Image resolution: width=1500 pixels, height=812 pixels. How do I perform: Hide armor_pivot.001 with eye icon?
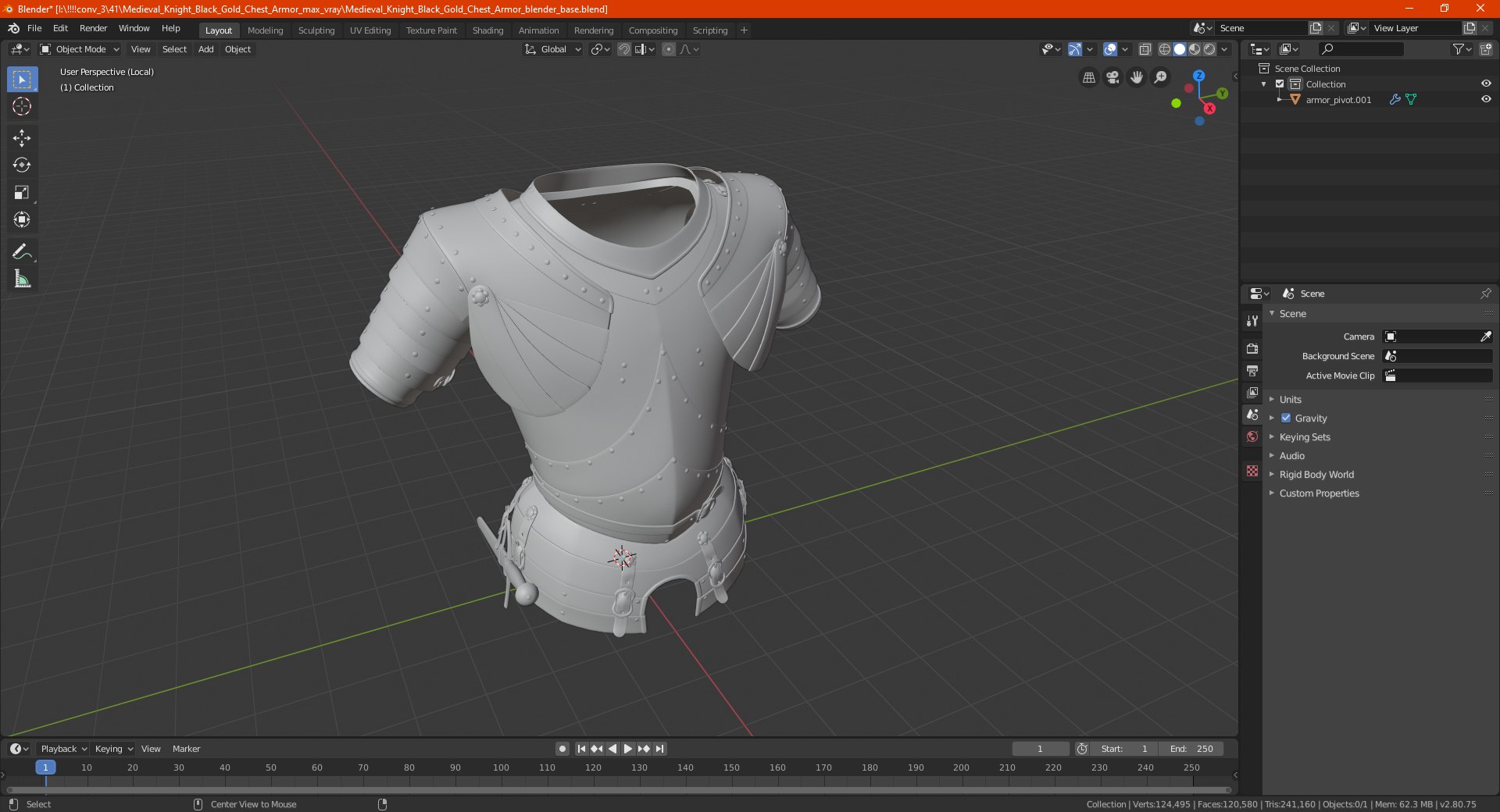pyautogui.click(x=1486, y=99)
